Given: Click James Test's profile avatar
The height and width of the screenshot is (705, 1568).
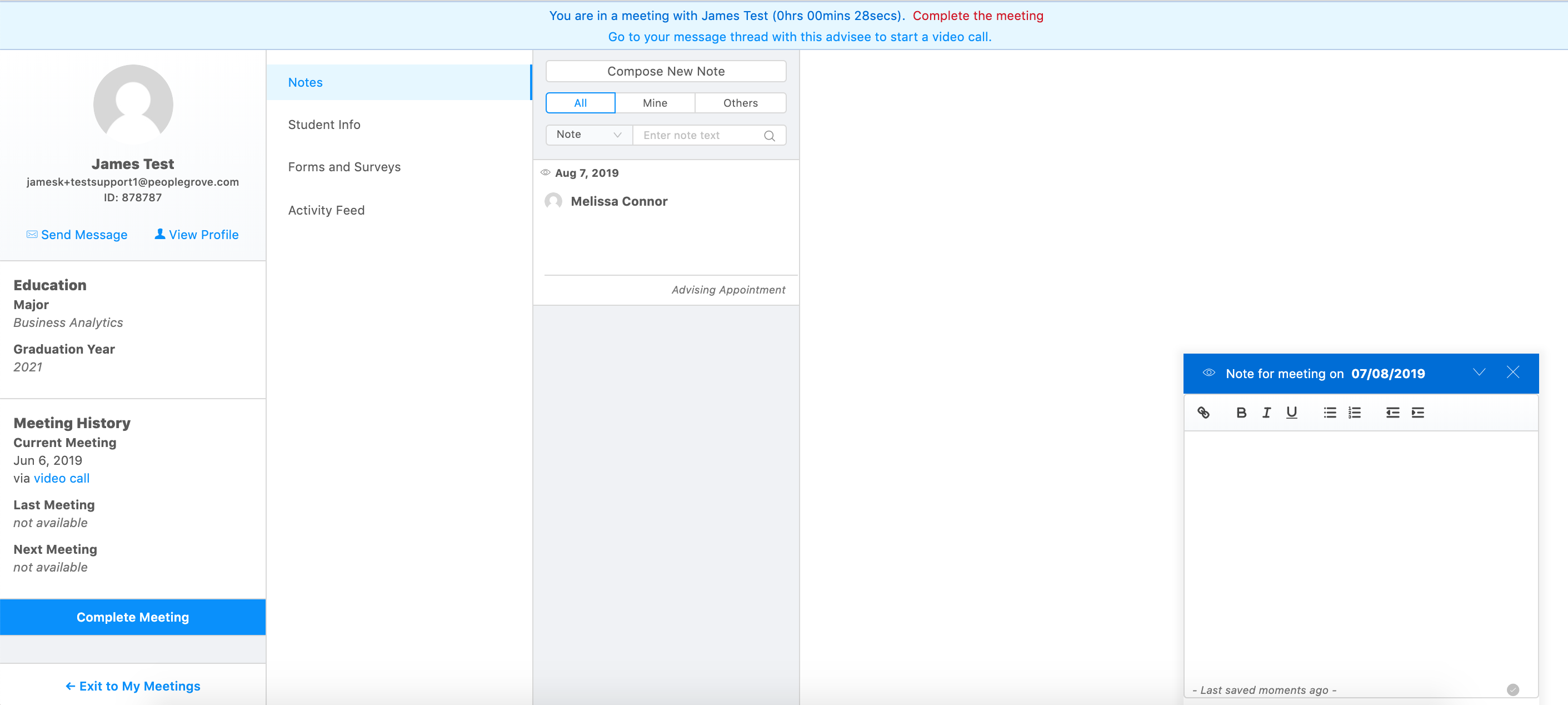Looking at the screenshot, I should pyautogui.click(x=133, y=104).
